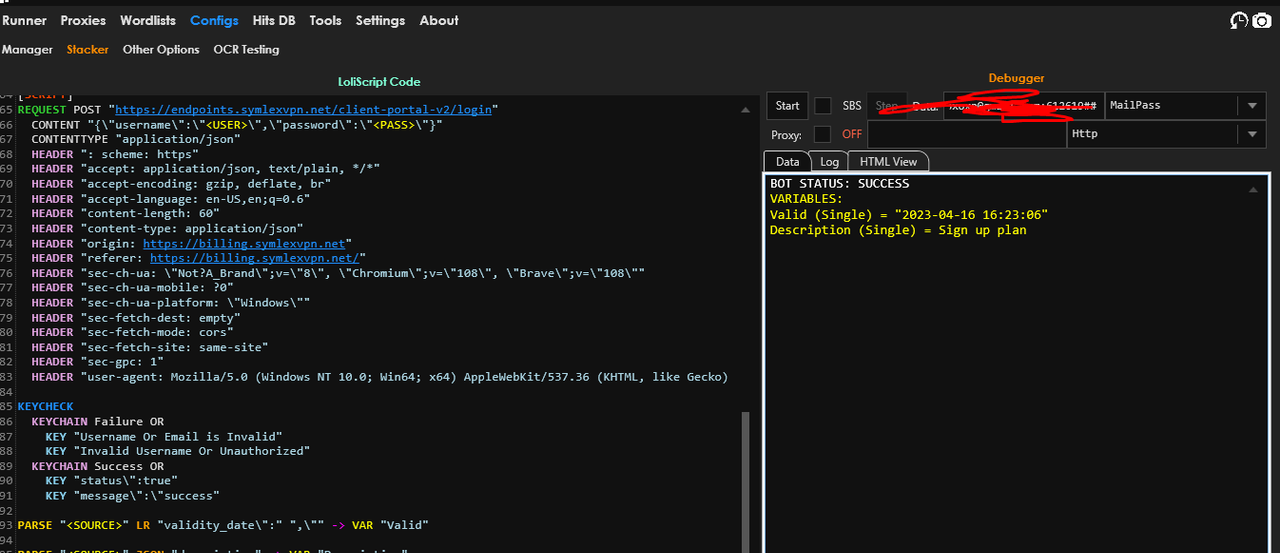1280x553 pixels.
Task: Click the debugger test data input field
Action: (x=1023, y=105)
